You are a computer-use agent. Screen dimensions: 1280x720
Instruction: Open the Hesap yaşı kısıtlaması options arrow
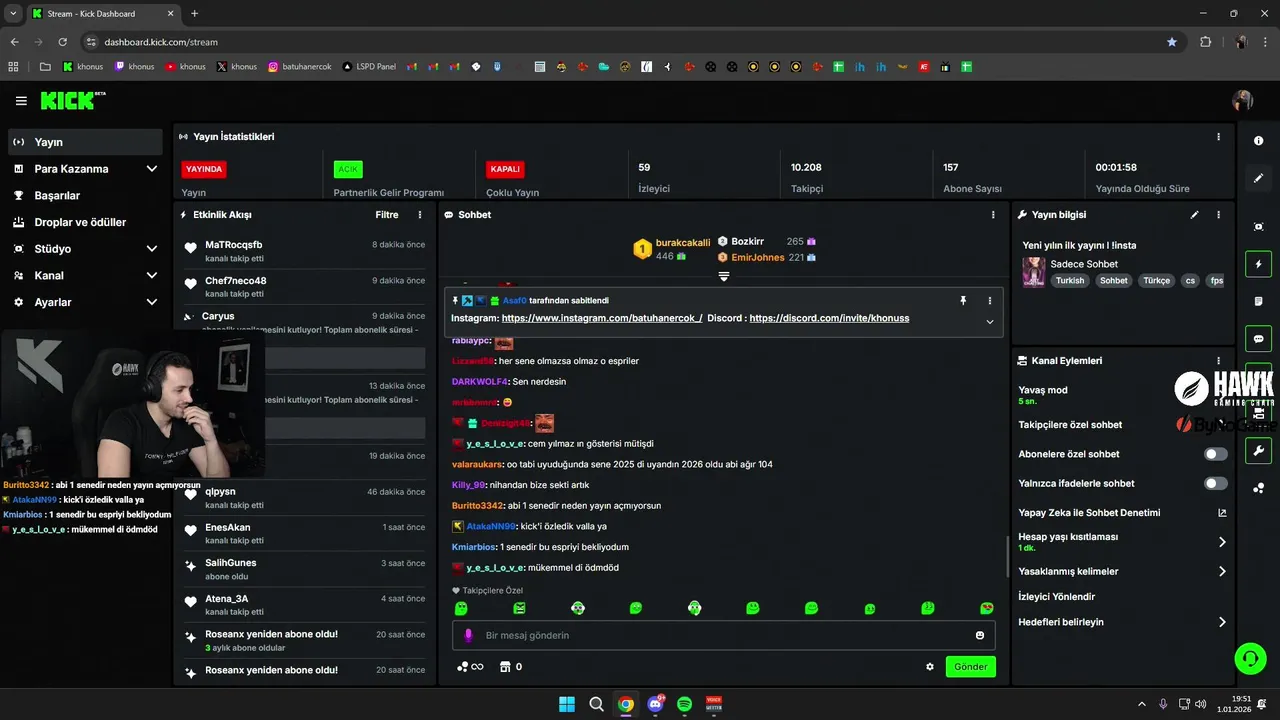coord(1222,542)
